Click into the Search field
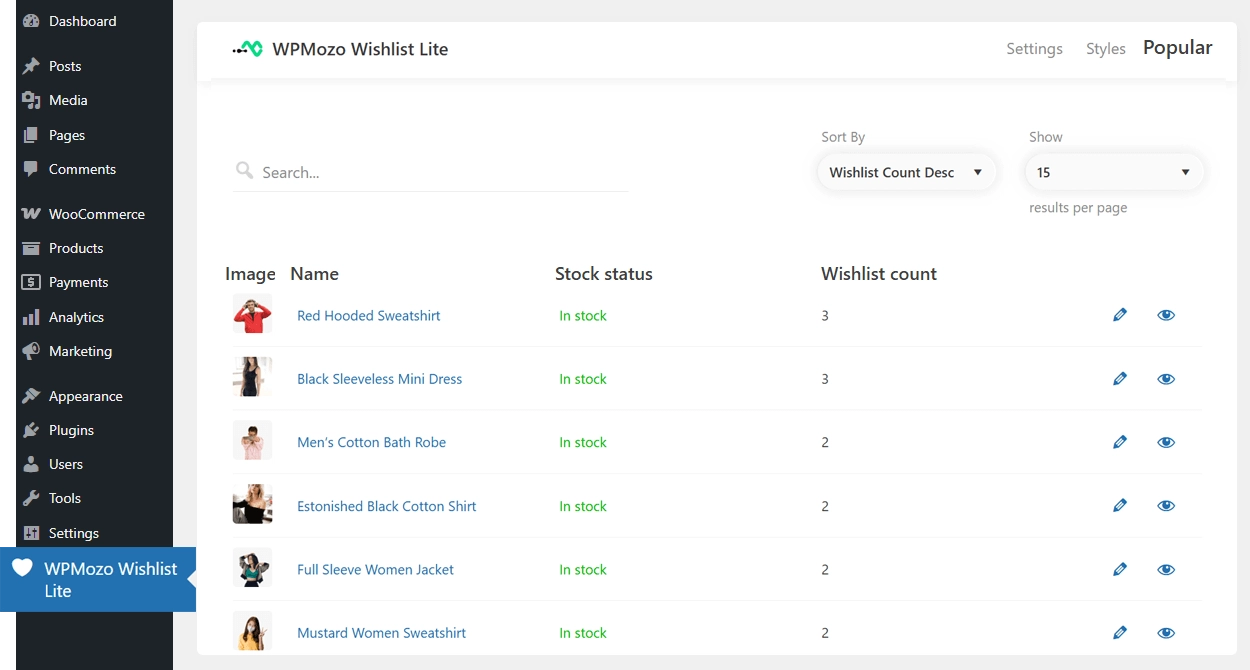The image size is (1250, 670). tap(431, 172)
